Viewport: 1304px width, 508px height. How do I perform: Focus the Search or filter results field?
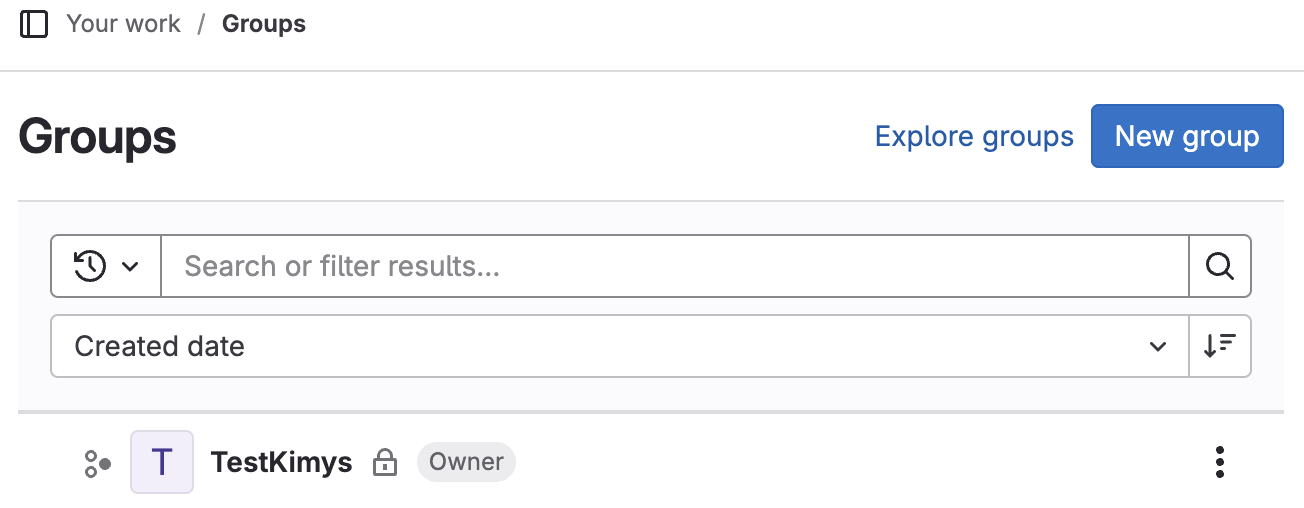[674, 266]
